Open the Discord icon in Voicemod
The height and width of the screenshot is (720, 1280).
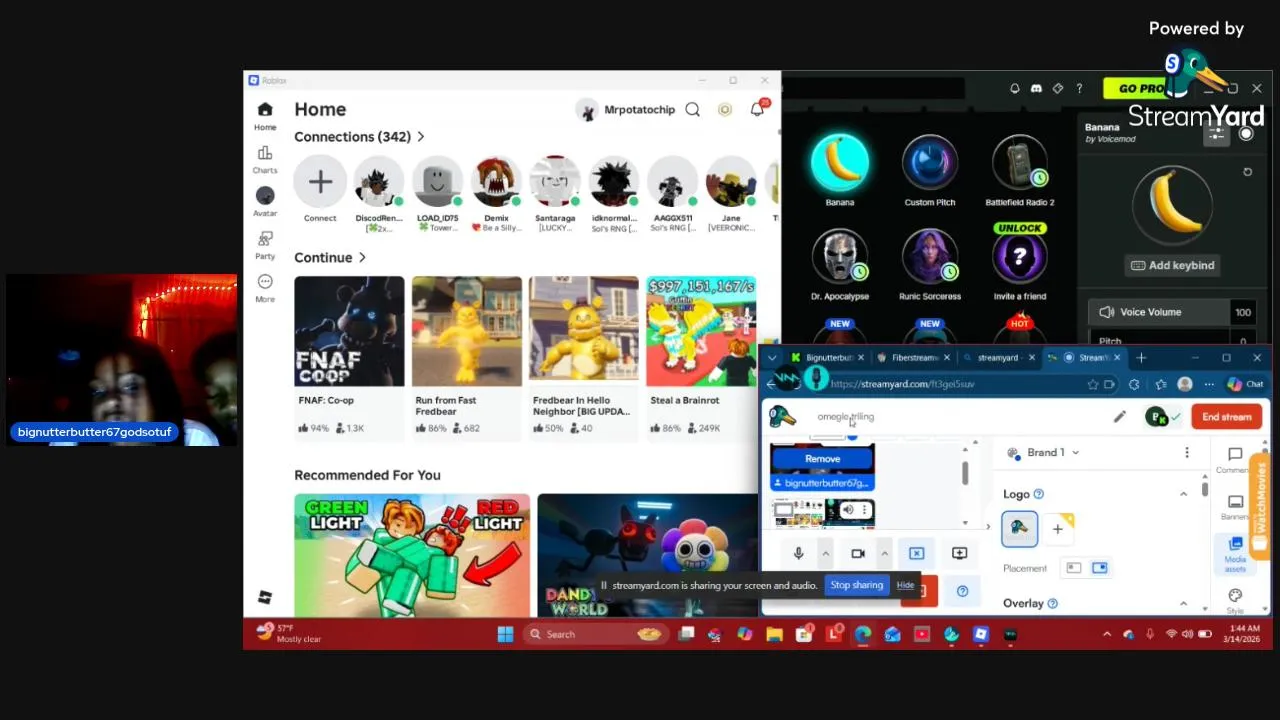1036,89
